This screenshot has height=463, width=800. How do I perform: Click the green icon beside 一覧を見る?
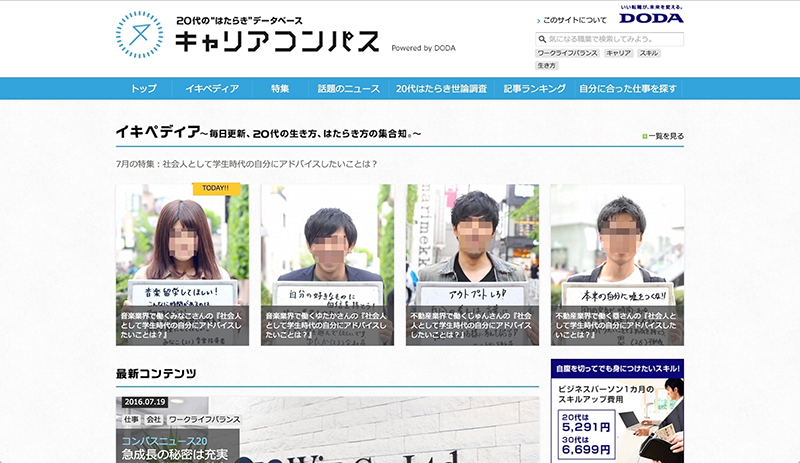point(644,136)
